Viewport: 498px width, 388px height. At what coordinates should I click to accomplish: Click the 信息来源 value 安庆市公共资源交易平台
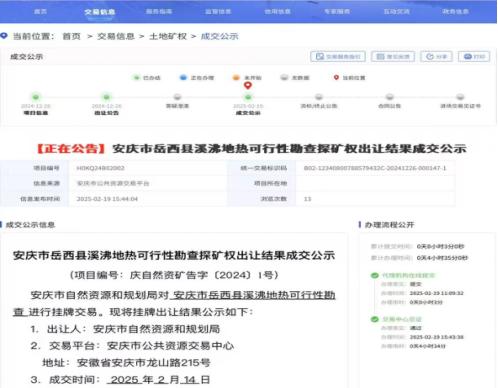(113, 183)
